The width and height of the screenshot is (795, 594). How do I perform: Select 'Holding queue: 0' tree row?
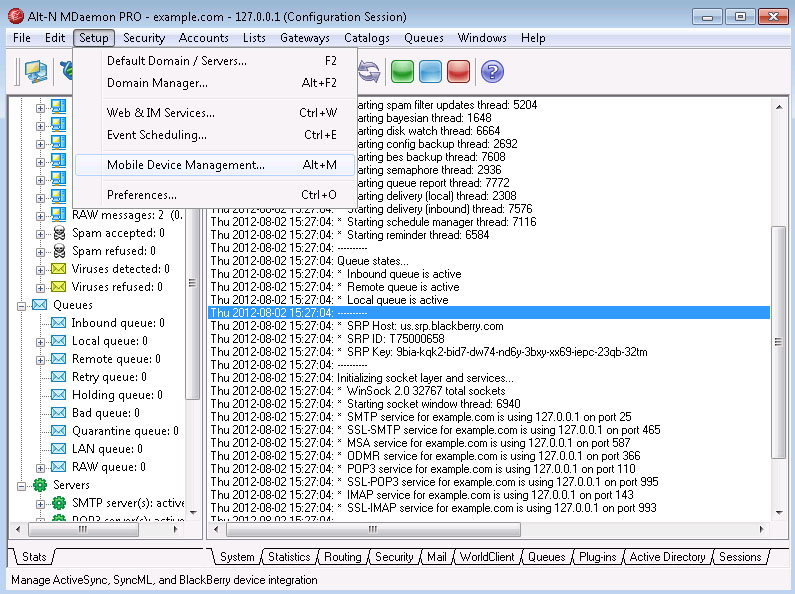tap(117, 395)
